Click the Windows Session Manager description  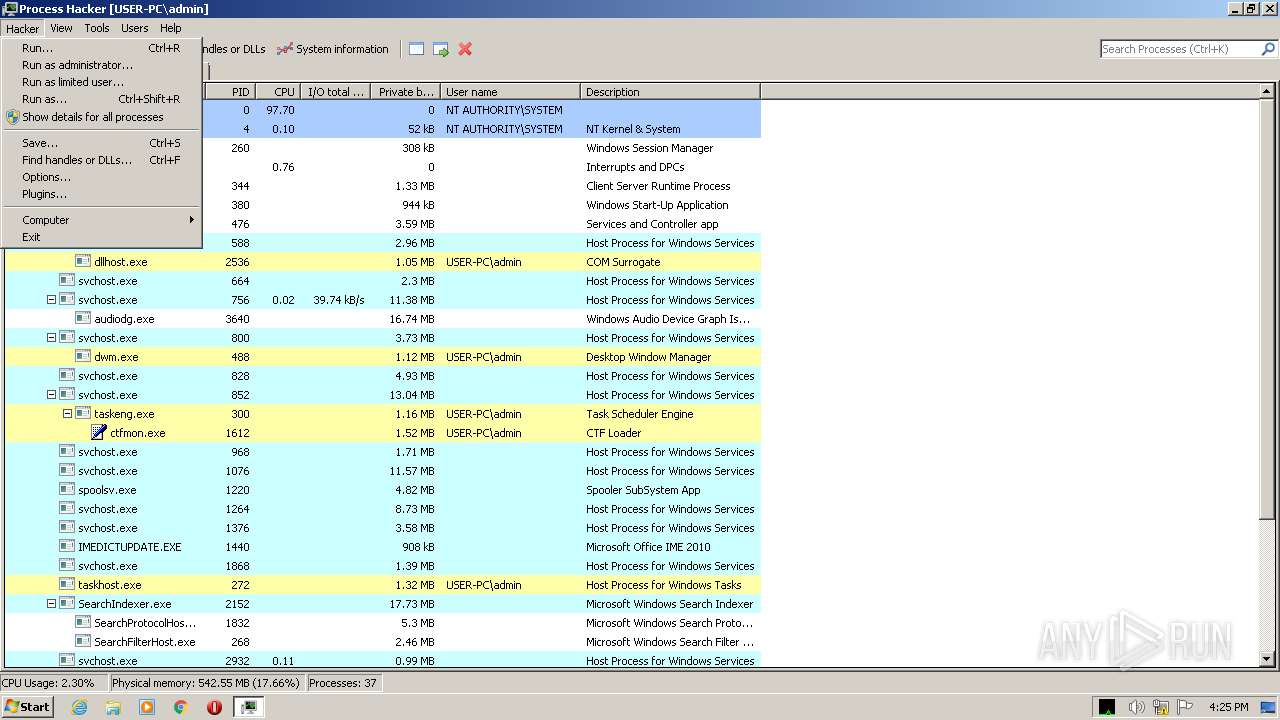[x=649, y=148]
